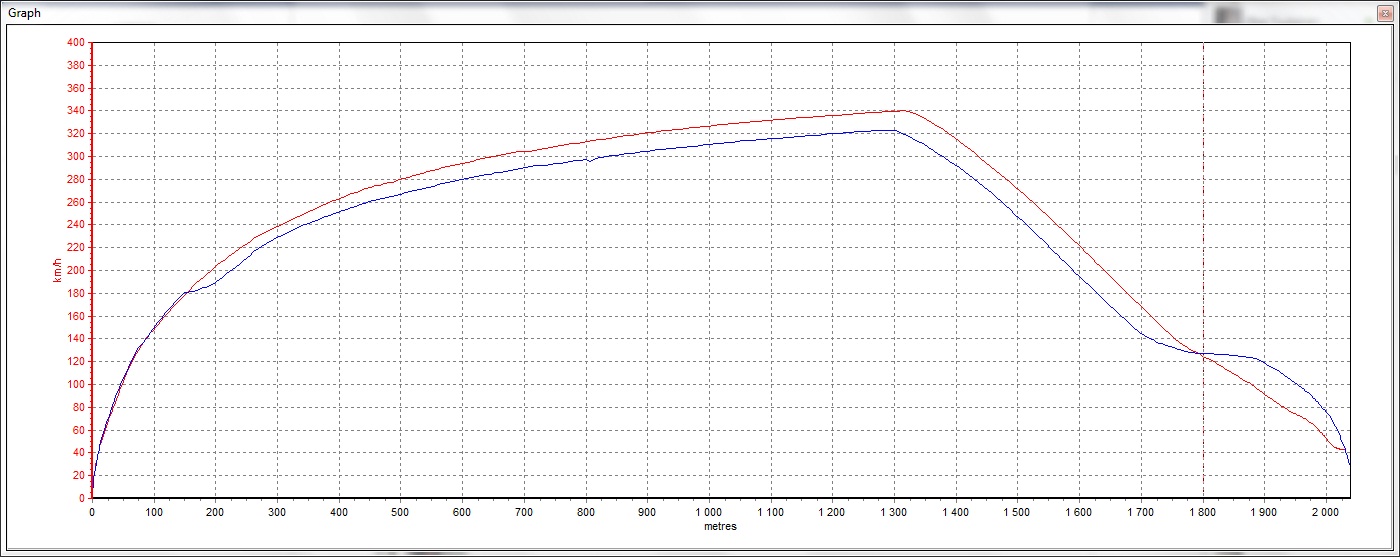Image resolution: width=1400 pixels, height=557 pixels.
Task: Click the x-axis tick label "1 400"
Action: [956, 511]
